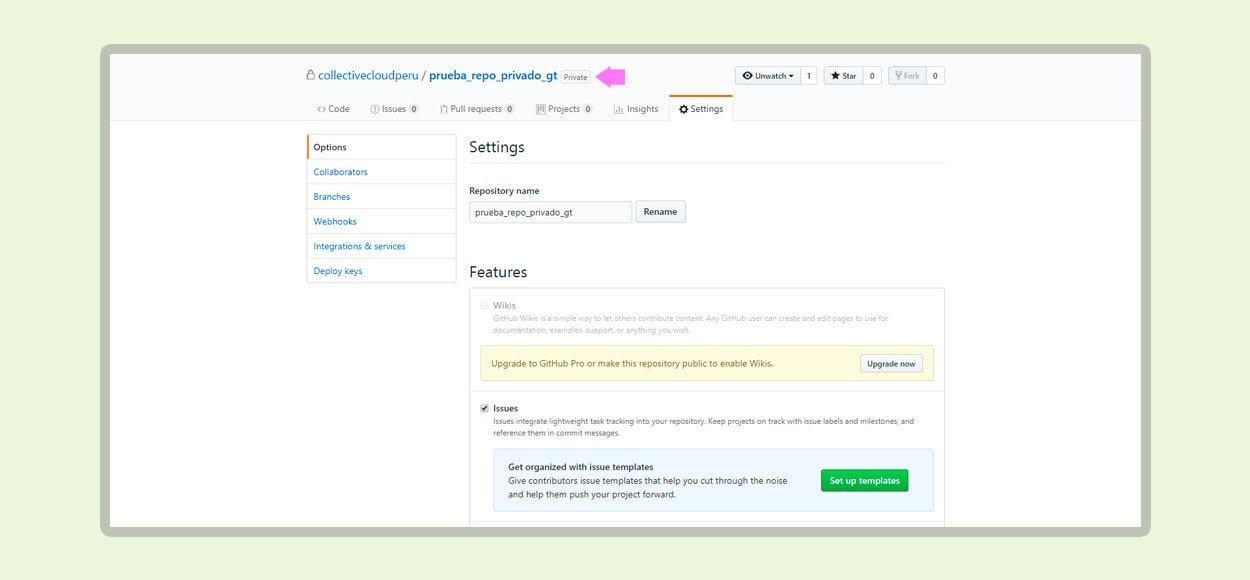This screenshot has width=1250, height=580.
Task: Click the Projects board icon
Action: (x=540, y=109)
